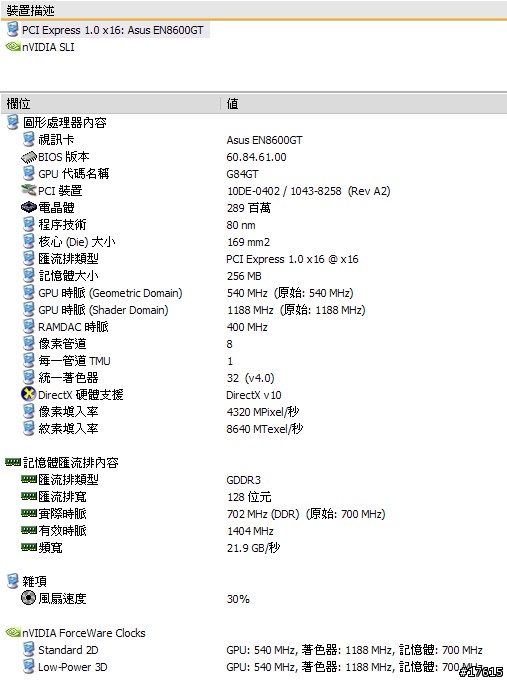Click the transistor icon beside 電晶體
The width and height of the screenshot is (507, 680).
coord(29,207)
